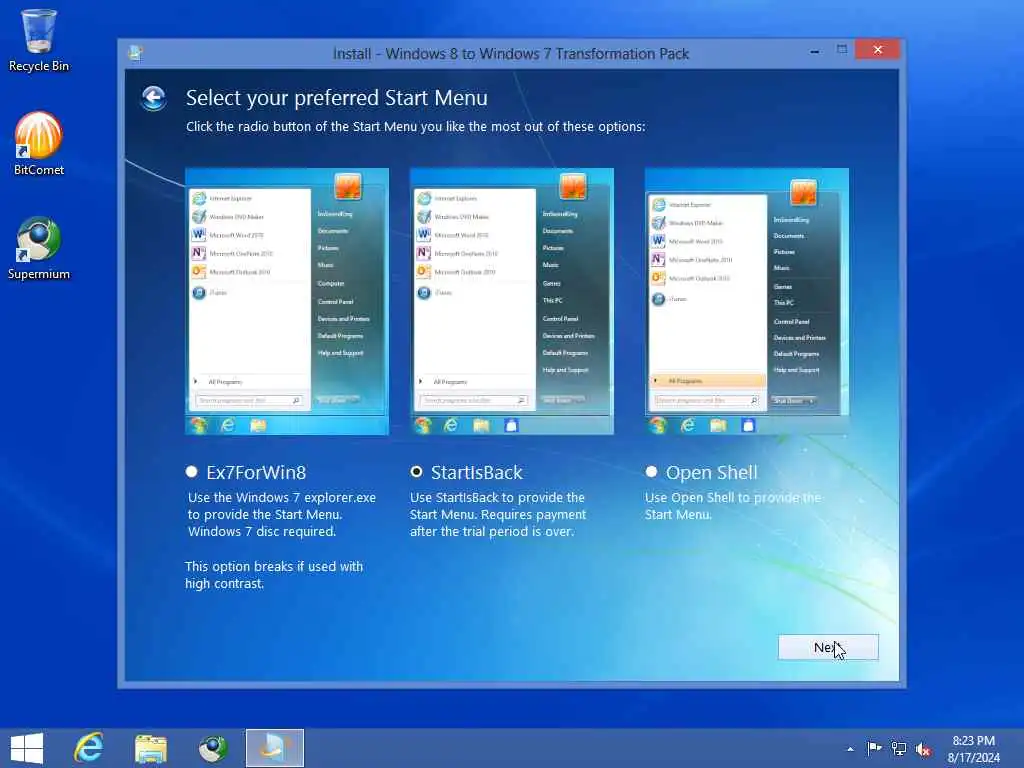Click 'Windows 7 disc required.' text

tap(262, 532)
